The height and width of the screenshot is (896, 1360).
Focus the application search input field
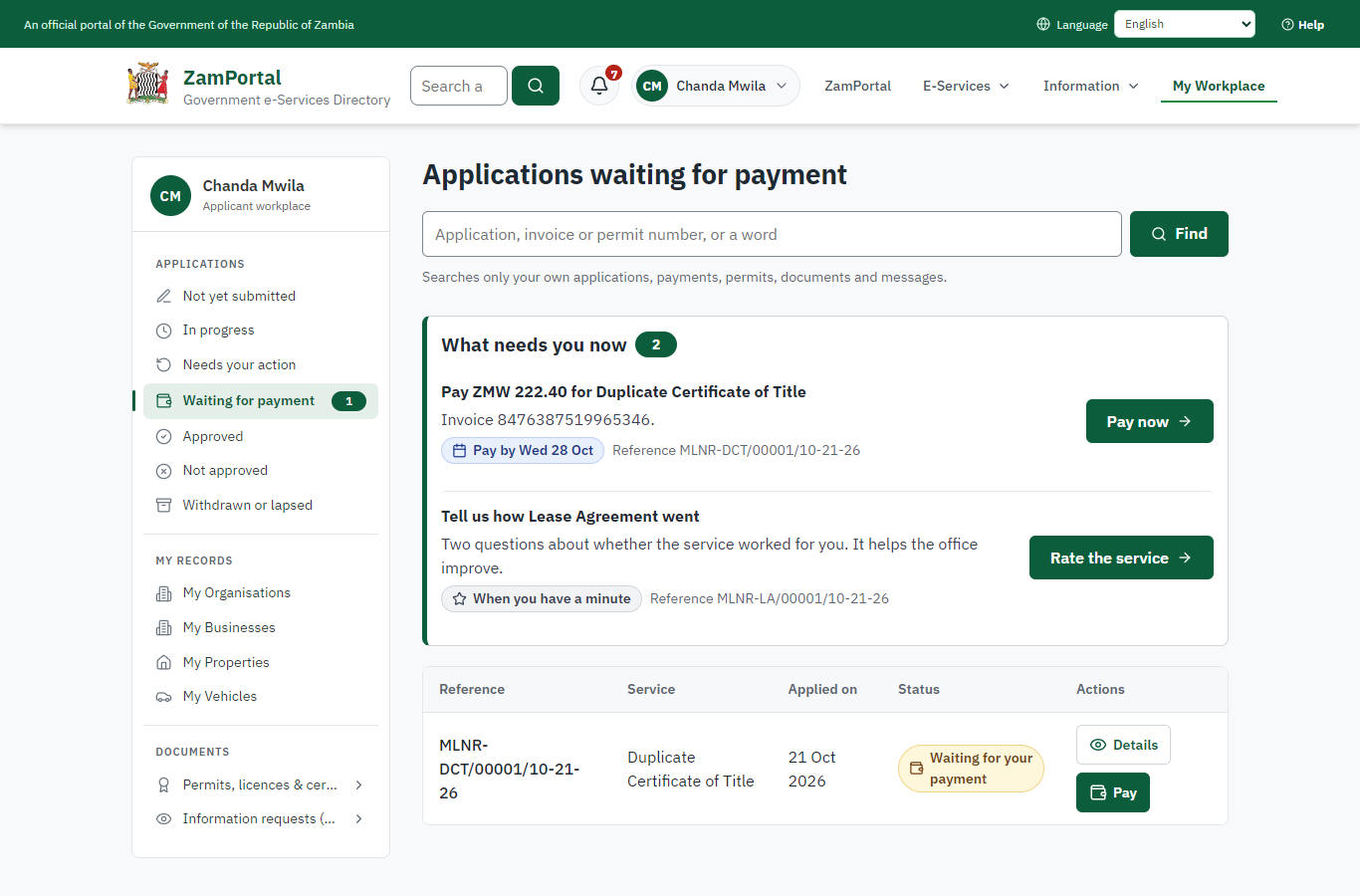[x=772, y=234]
